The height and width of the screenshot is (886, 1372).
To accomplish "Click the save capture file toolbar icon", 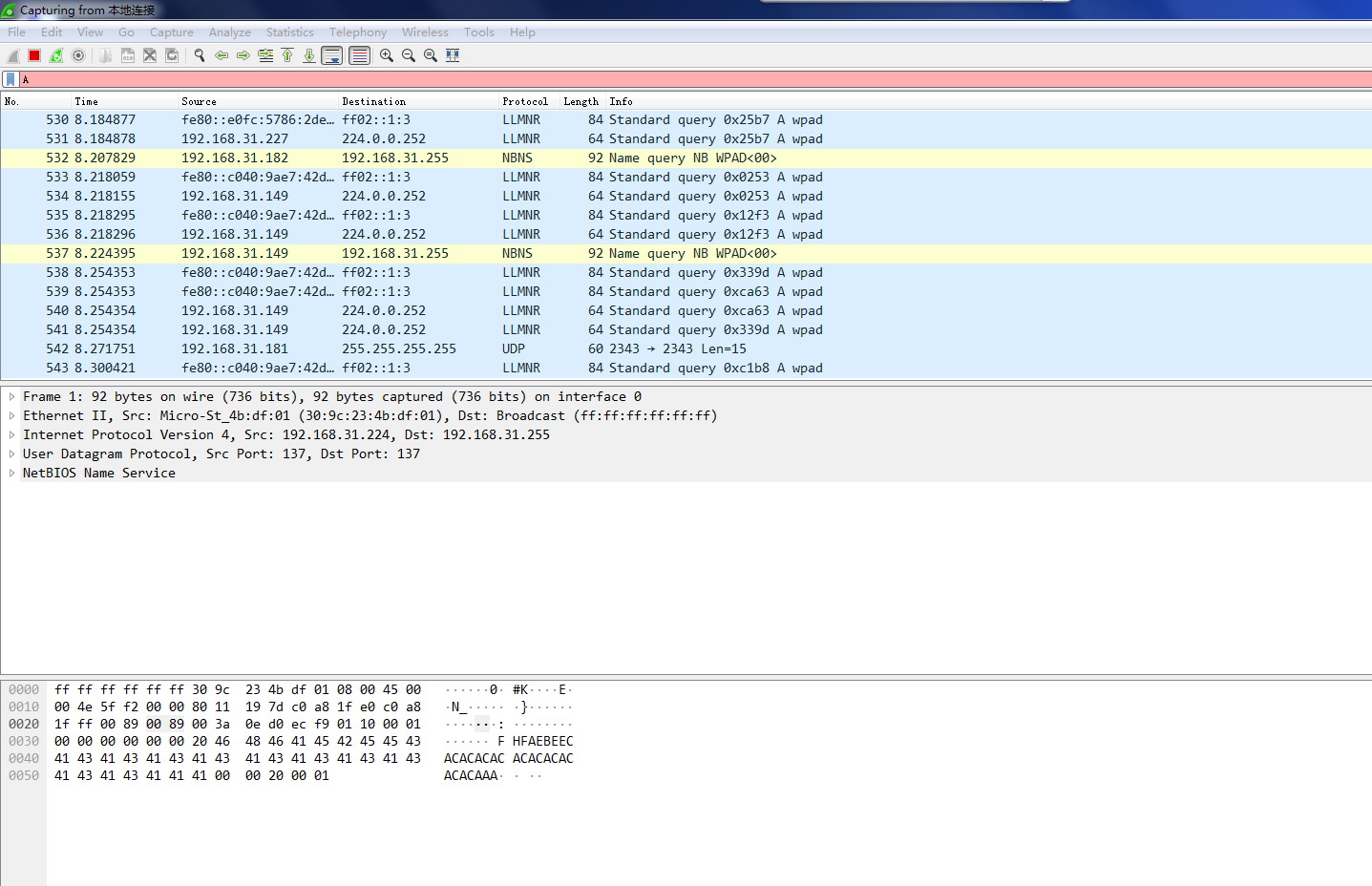I will coord(128,55).
